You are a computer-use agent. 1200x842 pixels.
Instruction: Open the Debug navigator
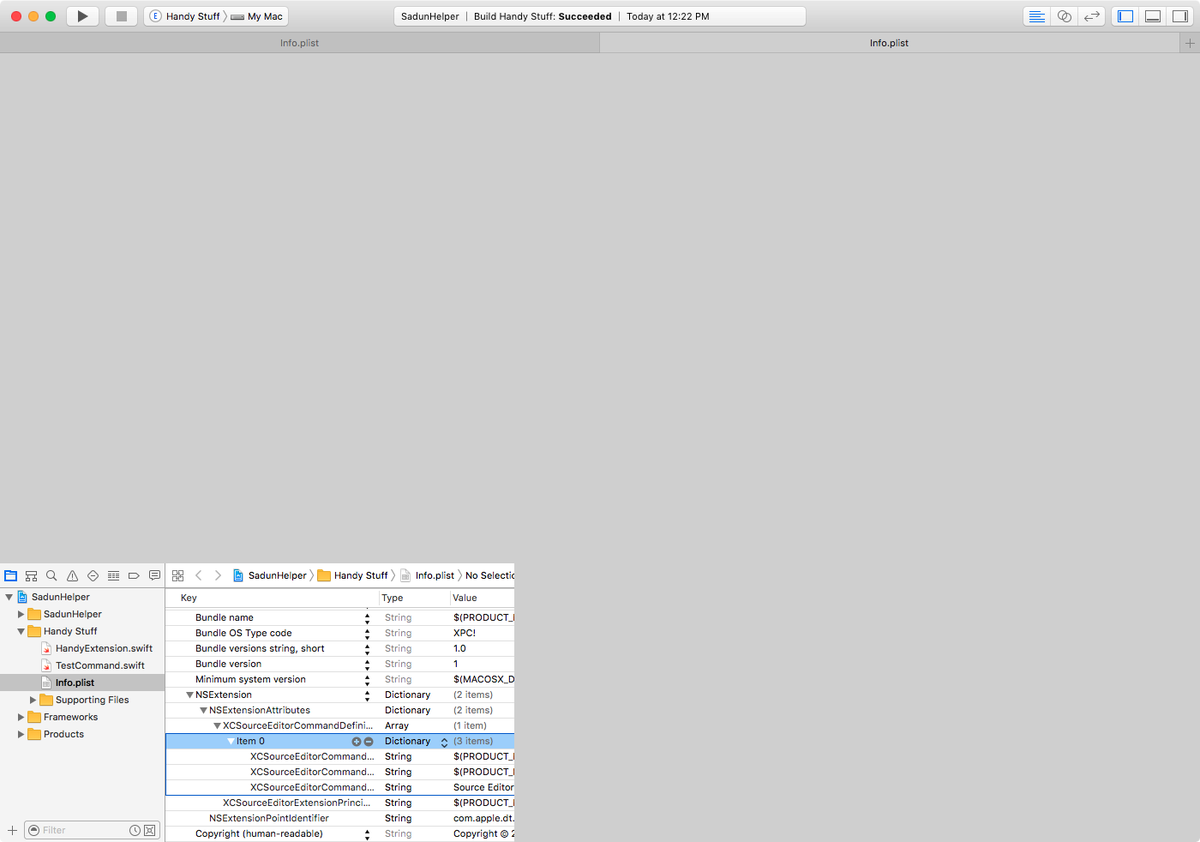point(113,576)
